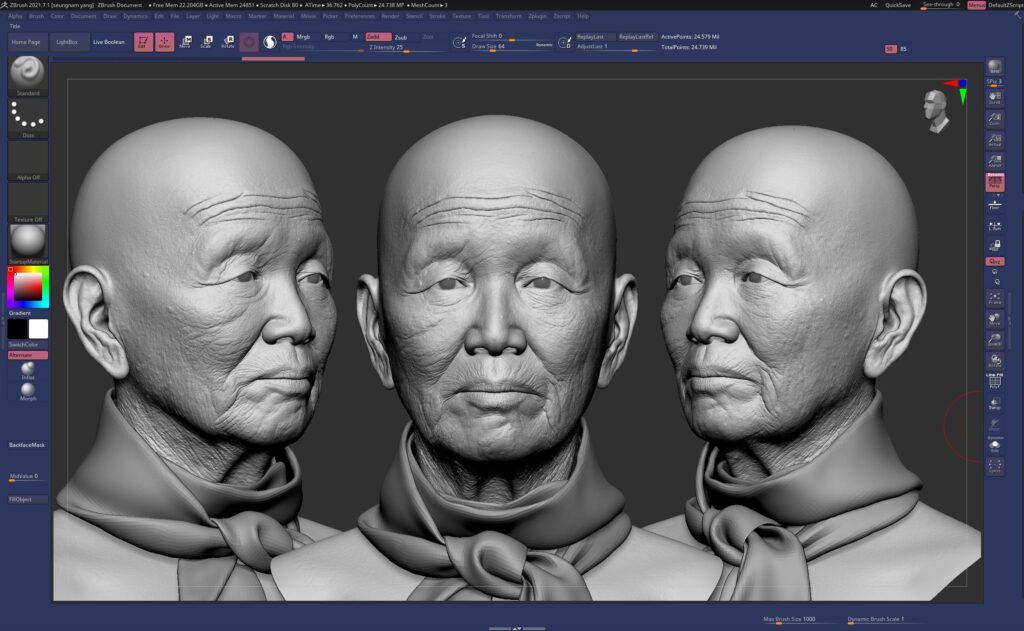Select the Rotate transform tool
Screen dimensions: 1024x631
click(x=227, y=42)
